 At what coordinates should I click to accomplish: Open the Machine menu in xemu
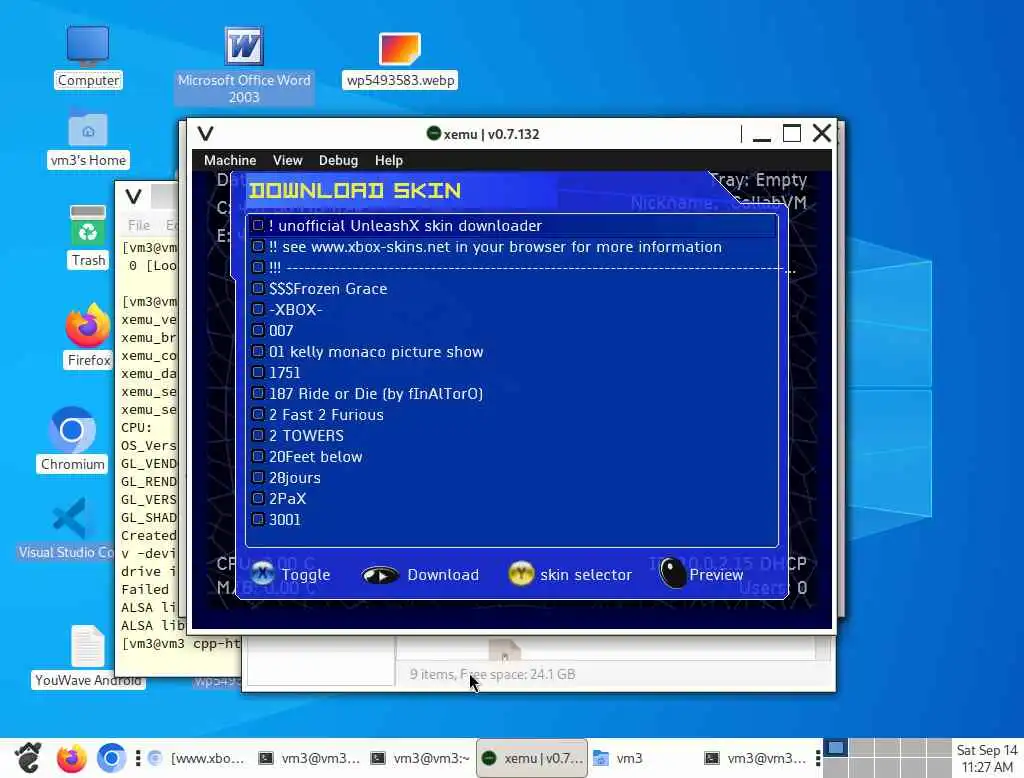click(x=230, y=160)
